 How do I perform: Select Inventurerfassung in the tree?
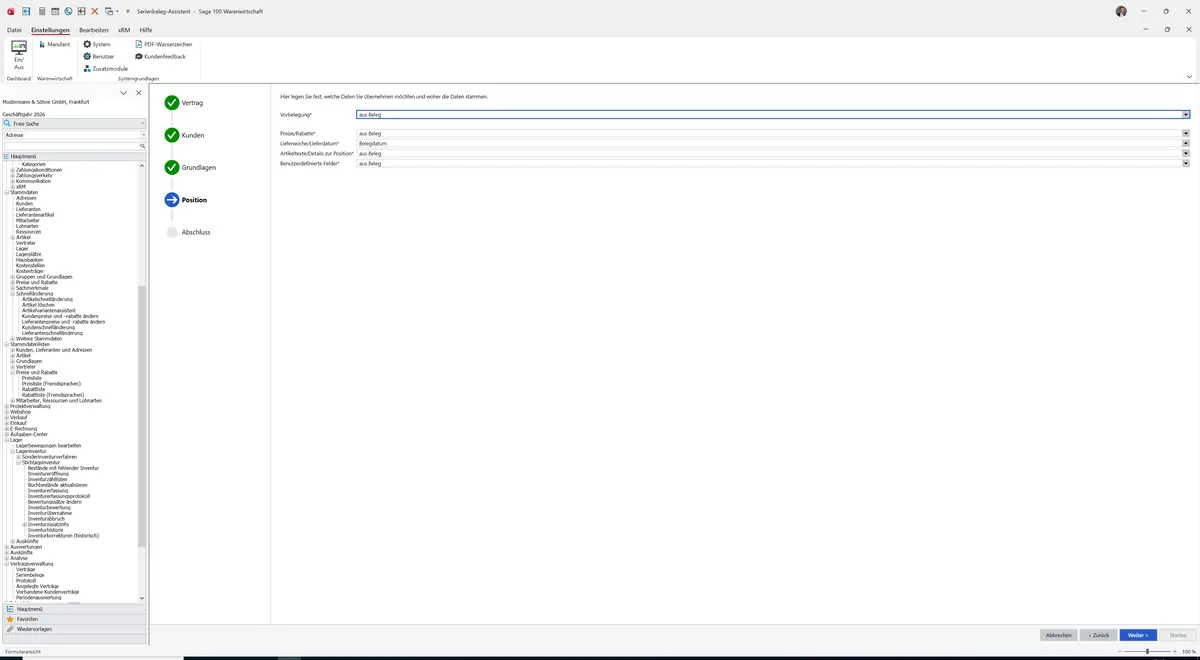(x=48, y=490)
